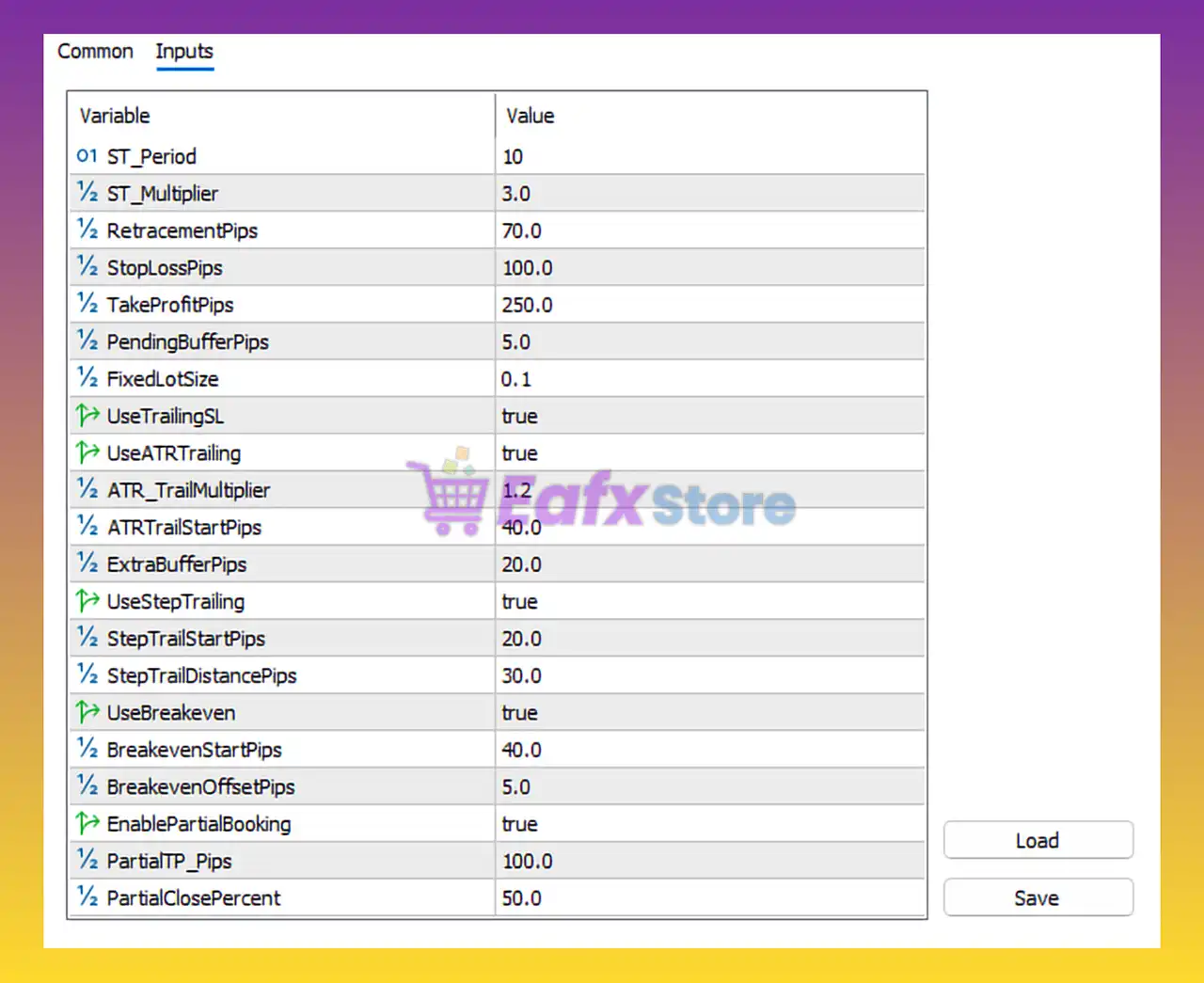
Task: Click the boolean arrow icon beside UseStepTrailing
Action: coord(87,601)
